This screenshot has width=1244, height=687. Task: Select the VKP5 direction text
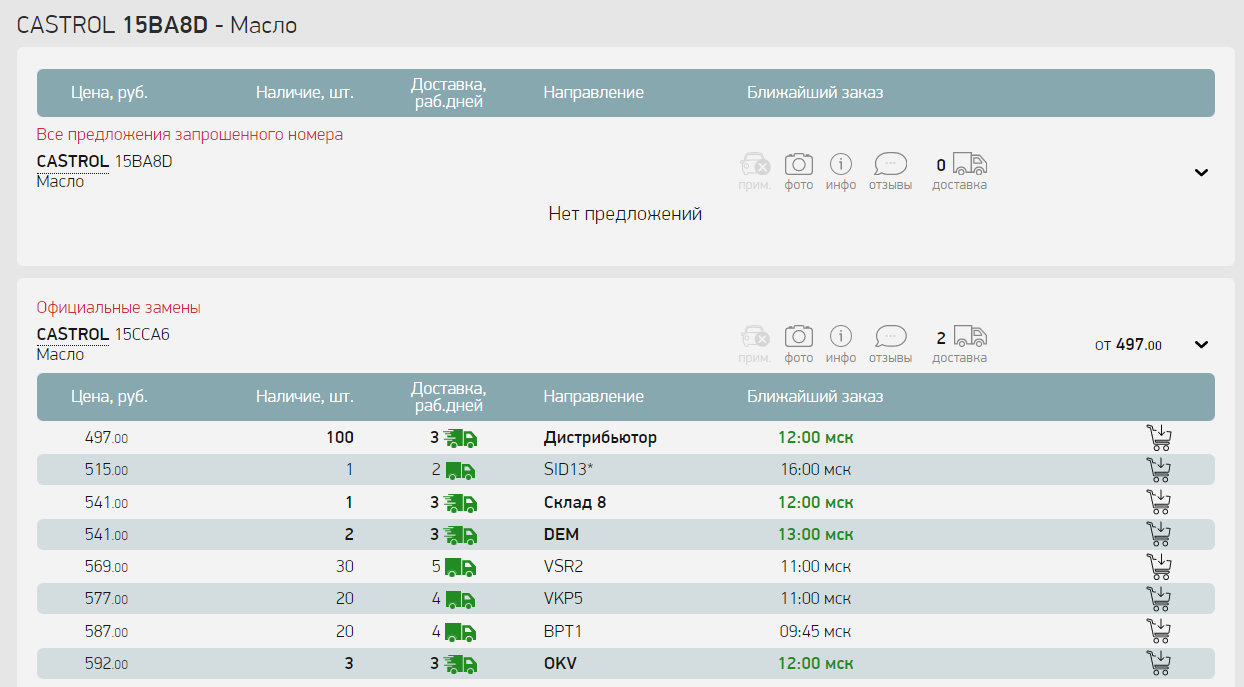(x=563, y=599)
